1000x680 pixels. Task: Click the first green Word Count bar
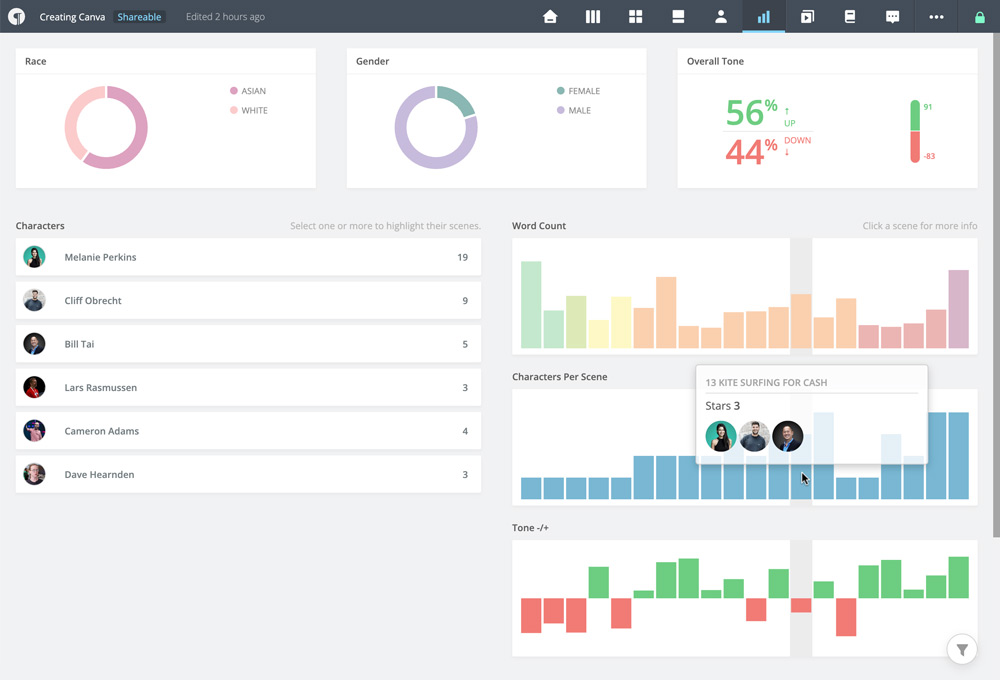[531, 305]
